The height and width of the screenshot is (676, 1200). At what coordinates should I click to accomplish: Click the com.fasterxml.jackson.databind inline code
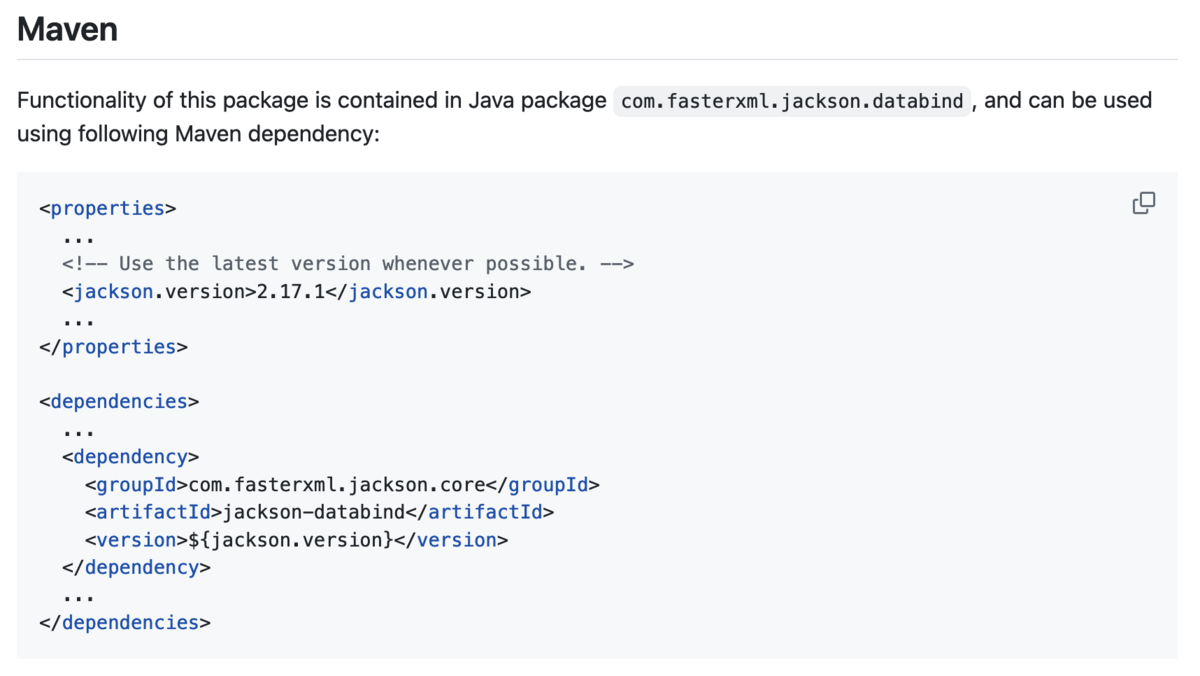[x=792, y=101]
